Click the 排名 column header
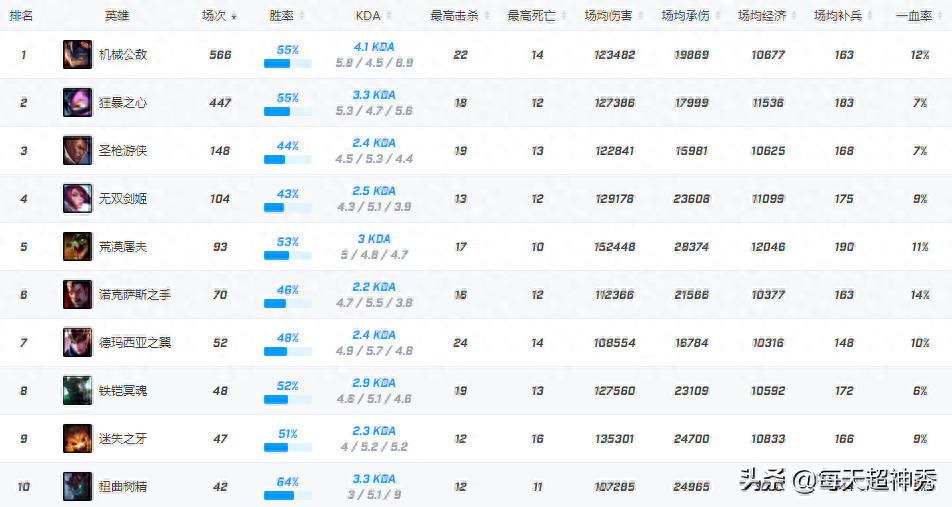This screenshot has width=952, height=507. (x=22, y=16)
